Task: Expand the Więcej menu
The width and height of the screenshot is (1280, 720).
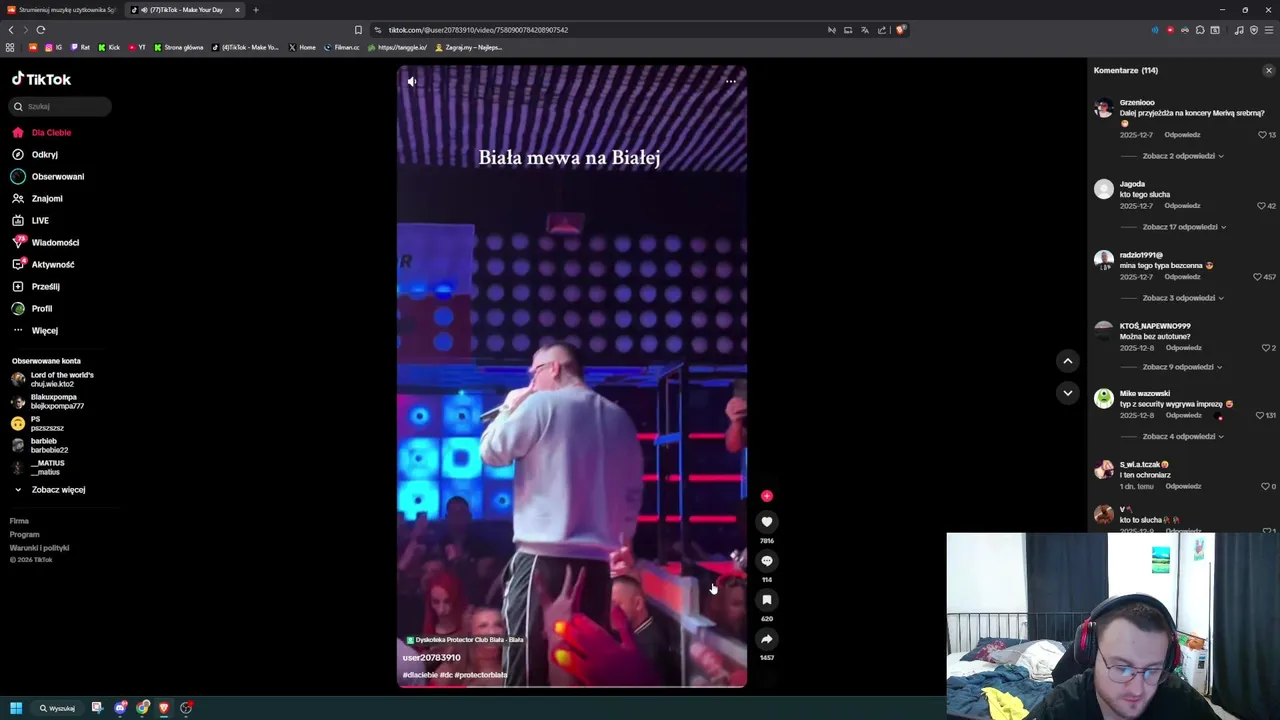Action: (44, 331)
